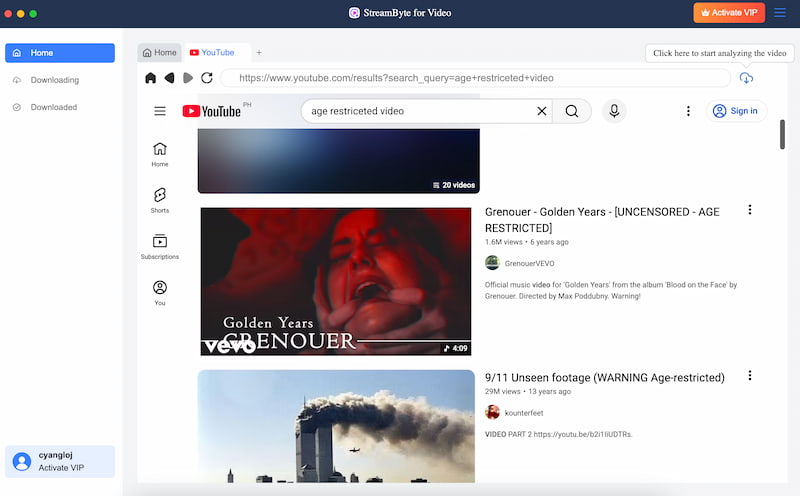The image size is (800, 496).
Task: Open YouTube guide hamburger menu
Action: coord(160,111)
